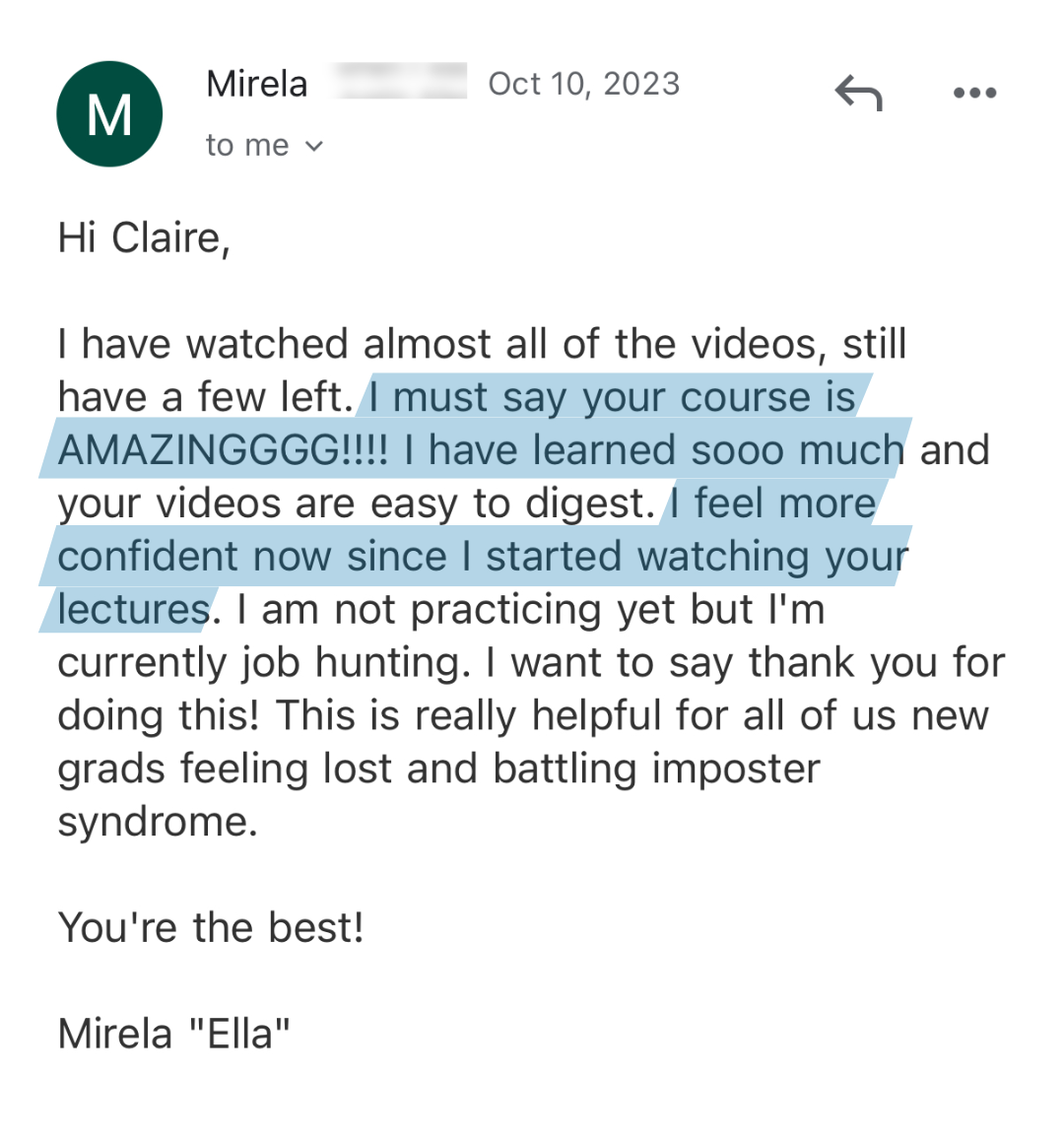Click the blurred email address after Mirela

click(404, 84)
